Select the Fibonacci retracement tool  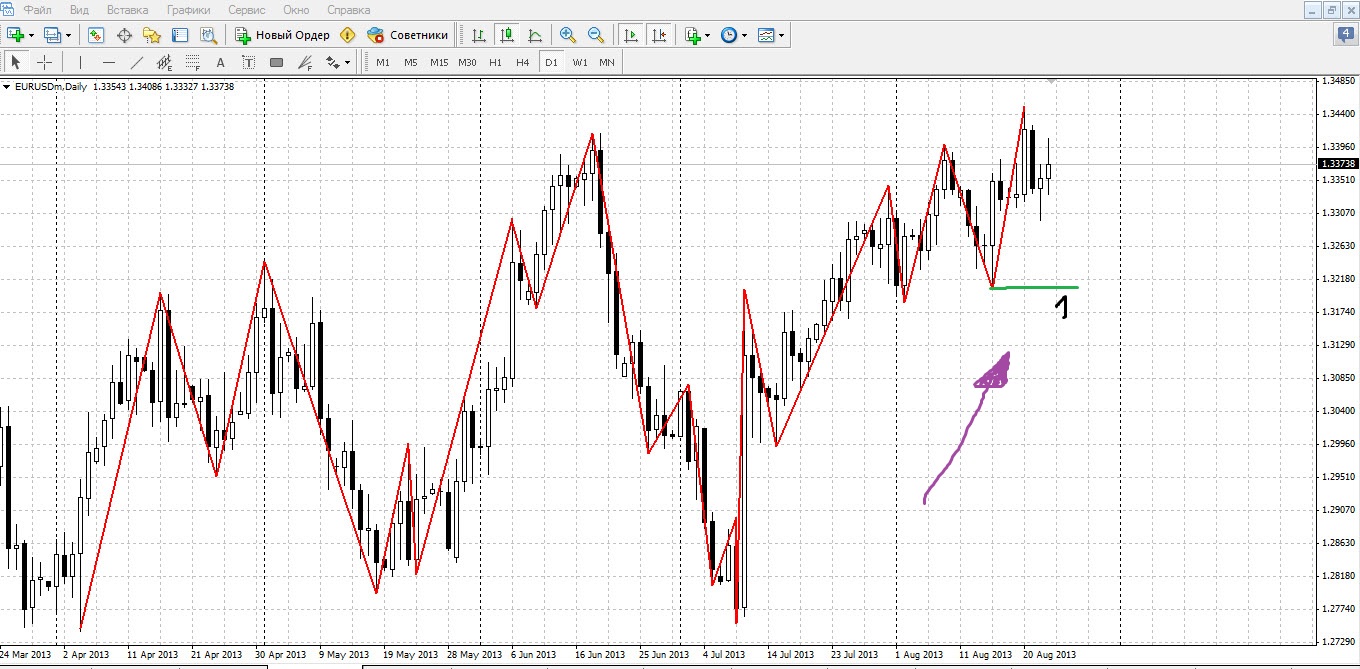[x=193, y=62]
